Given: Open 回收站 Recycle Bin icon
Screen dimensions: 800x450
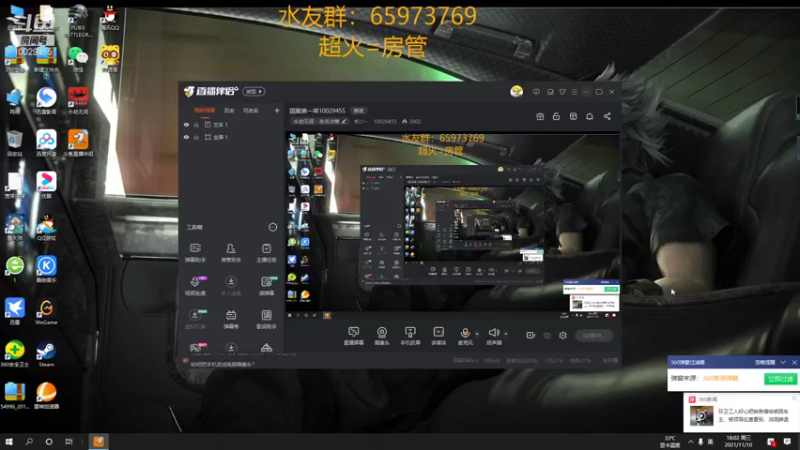Looking at the screenshot, I should (x=15, y=143).
